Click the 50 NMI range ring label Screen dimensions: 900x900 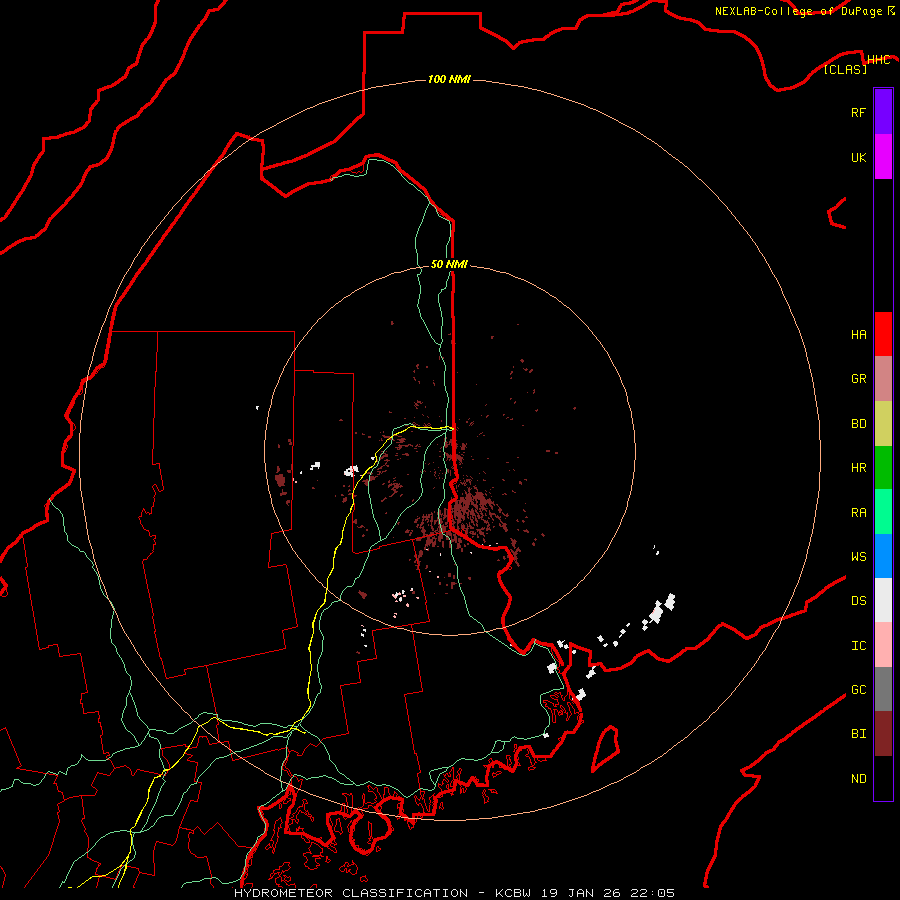449,264
